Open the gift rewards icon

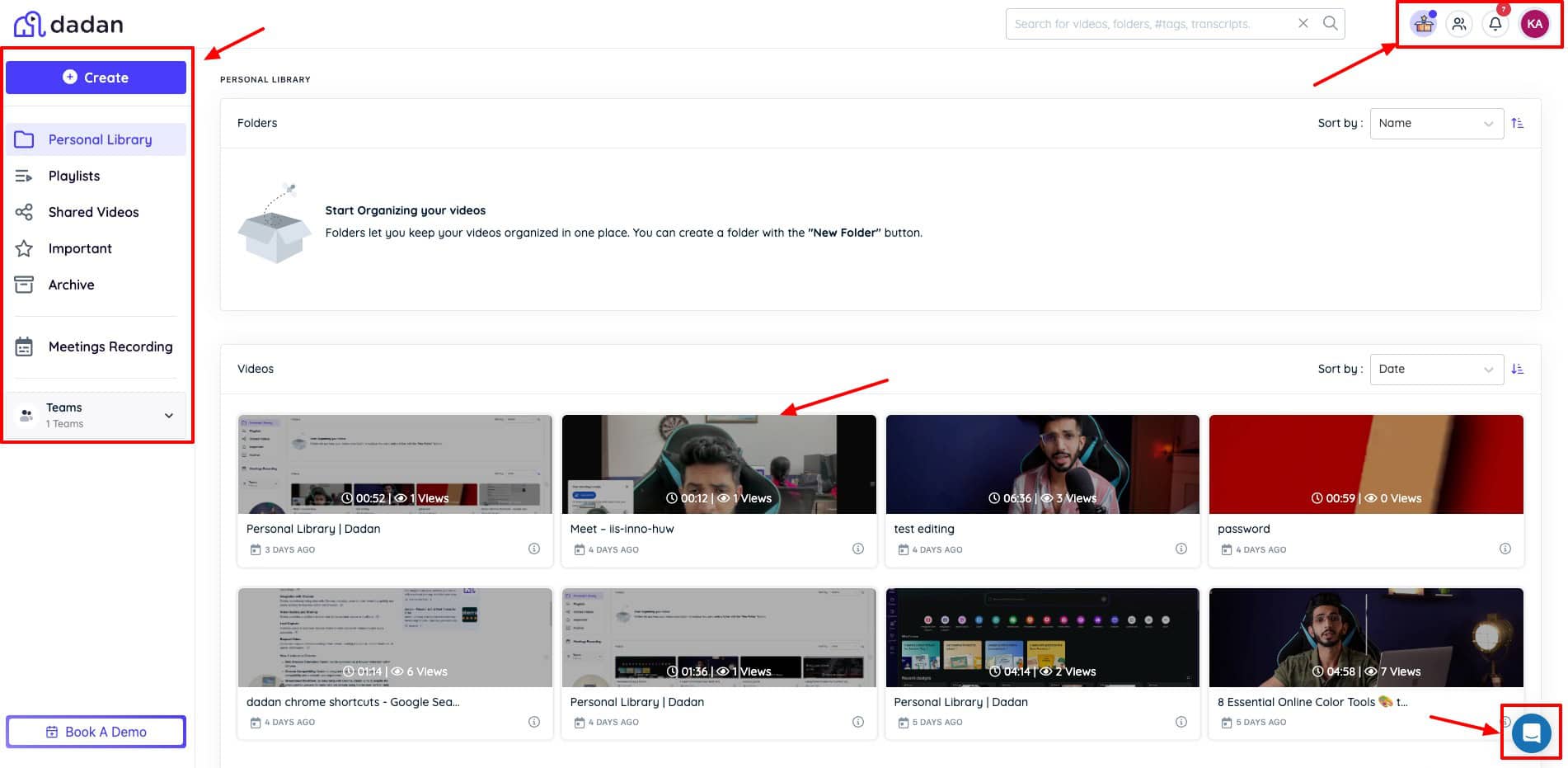(1423, 24)
